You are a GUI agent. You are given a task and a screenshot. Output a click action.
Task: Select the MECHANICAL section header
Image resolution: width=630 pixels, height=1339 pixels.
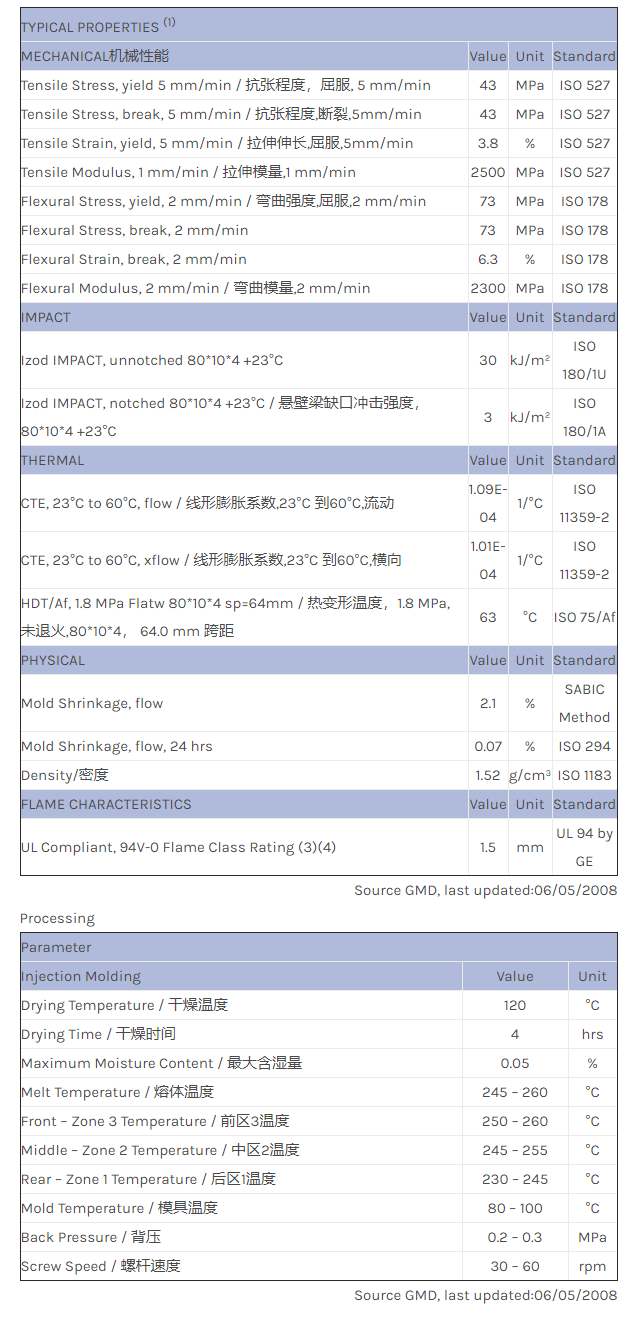[95, 57]
